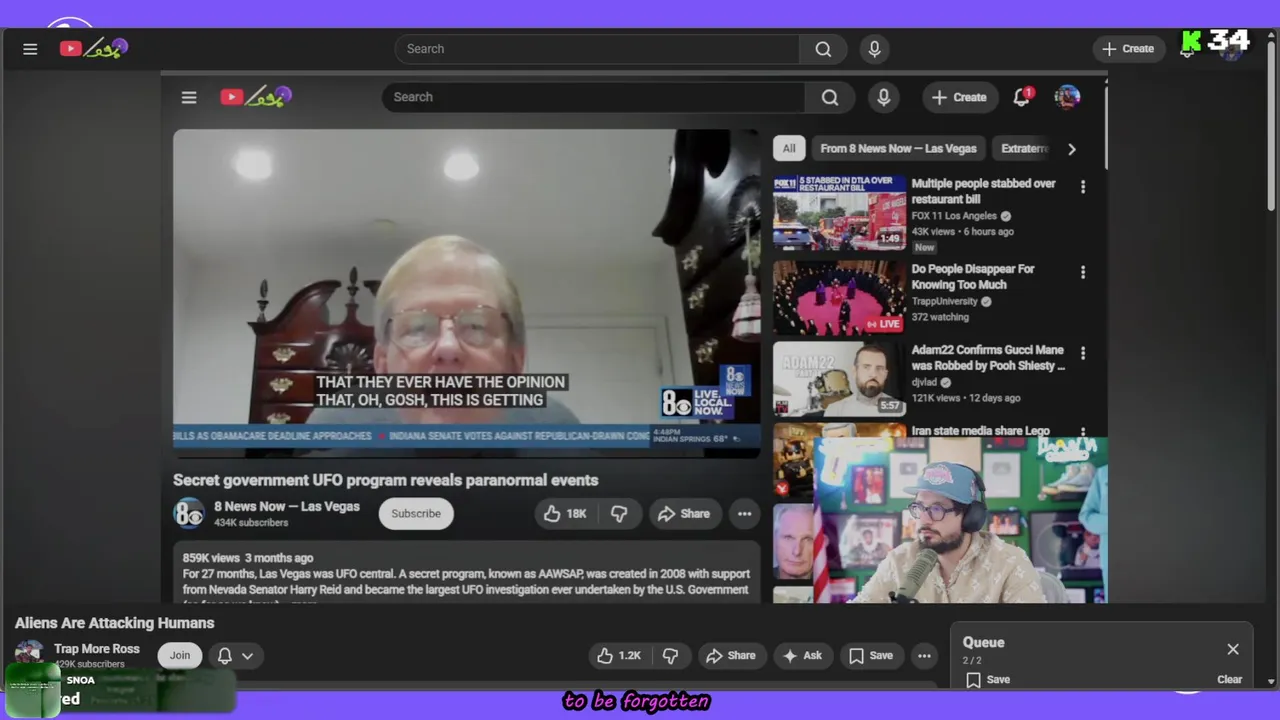The image size is (1280, 720).
Task: Open 8 News Now — Las Vegas channel link
Action: [286, 506]
